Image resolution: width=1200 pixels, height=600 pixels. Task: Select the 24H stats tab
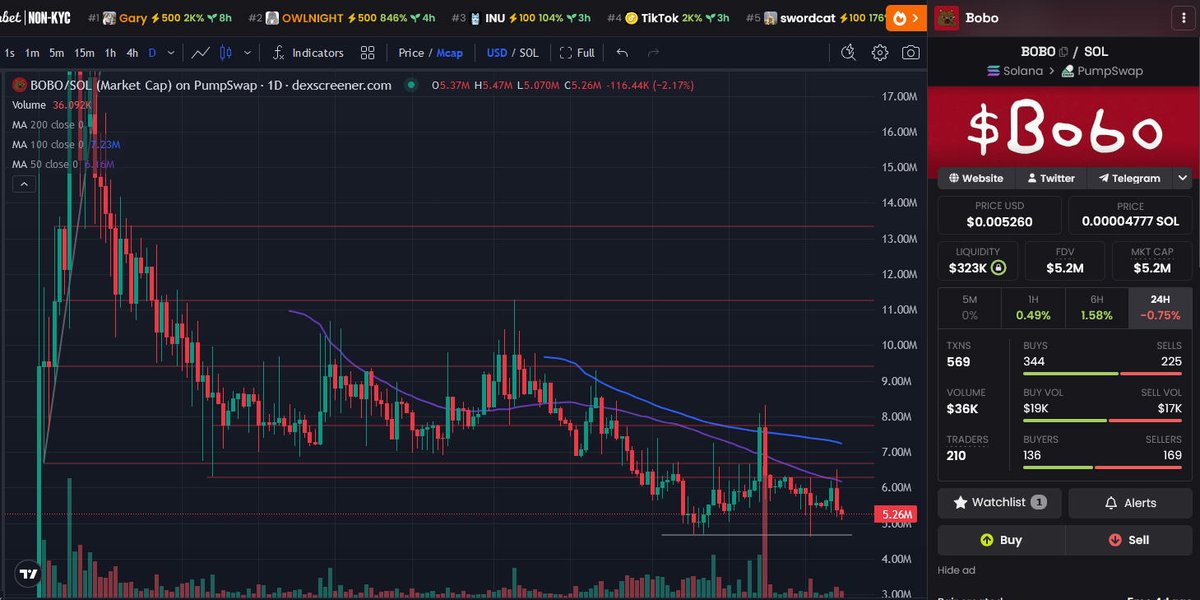pos(1160,307)
